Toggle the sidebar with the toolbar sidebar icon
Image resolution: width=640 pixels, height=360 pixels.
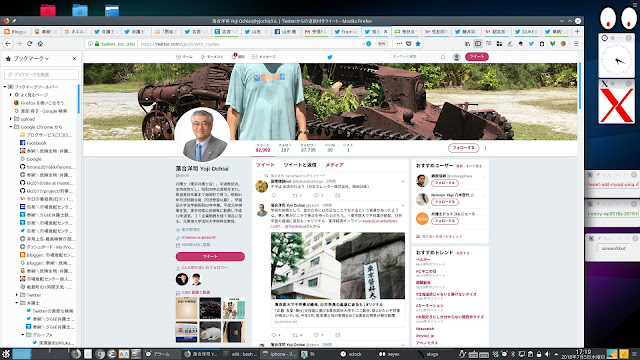click(478, 44)
